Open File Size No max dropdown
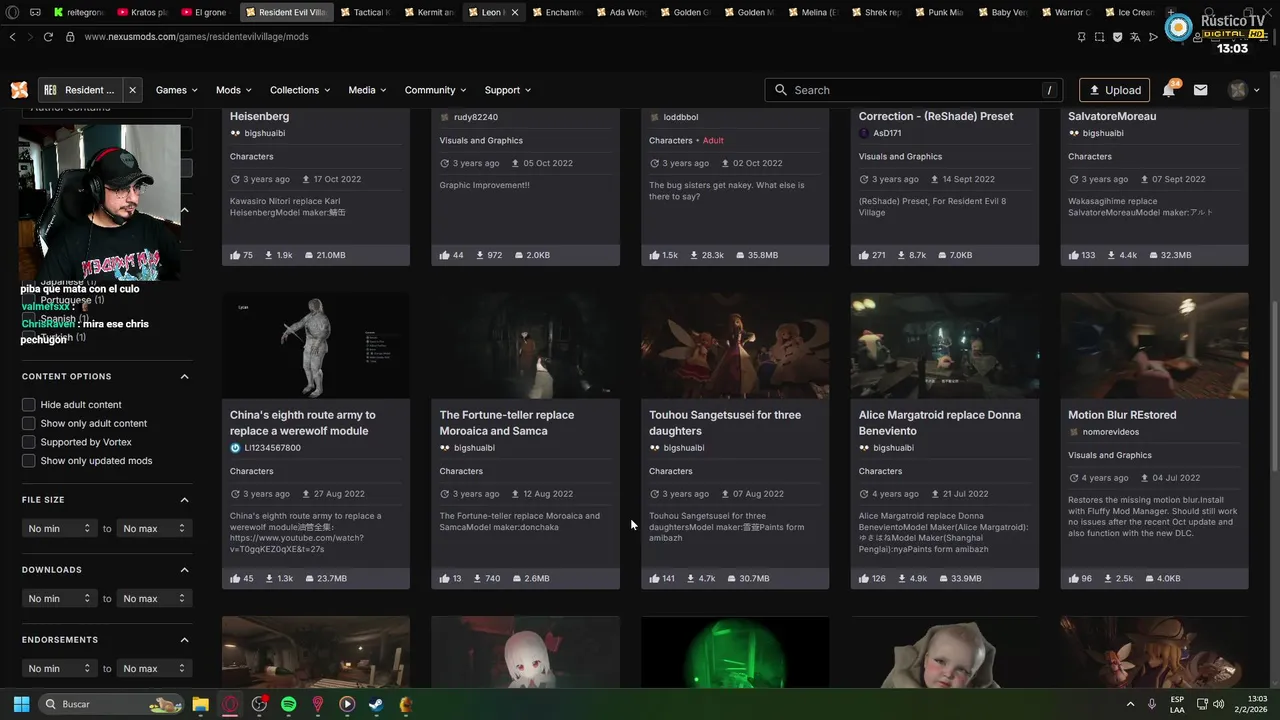The width and height of the screenshot is (1280, 720). click(154, 528)
